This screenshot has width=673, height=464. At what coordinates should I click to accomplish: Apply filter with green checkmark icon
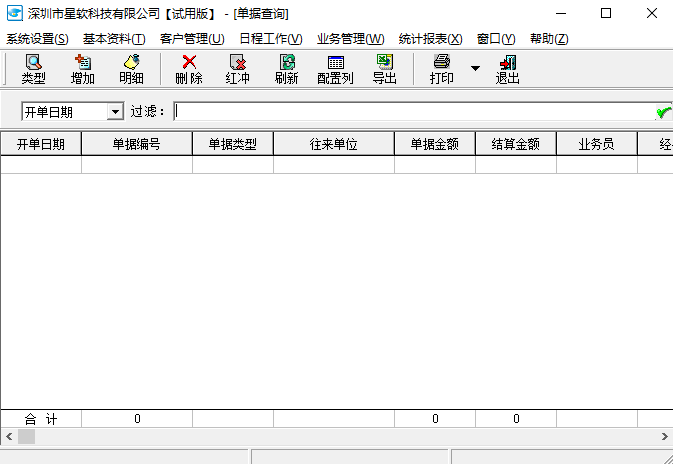coord(664,112)
